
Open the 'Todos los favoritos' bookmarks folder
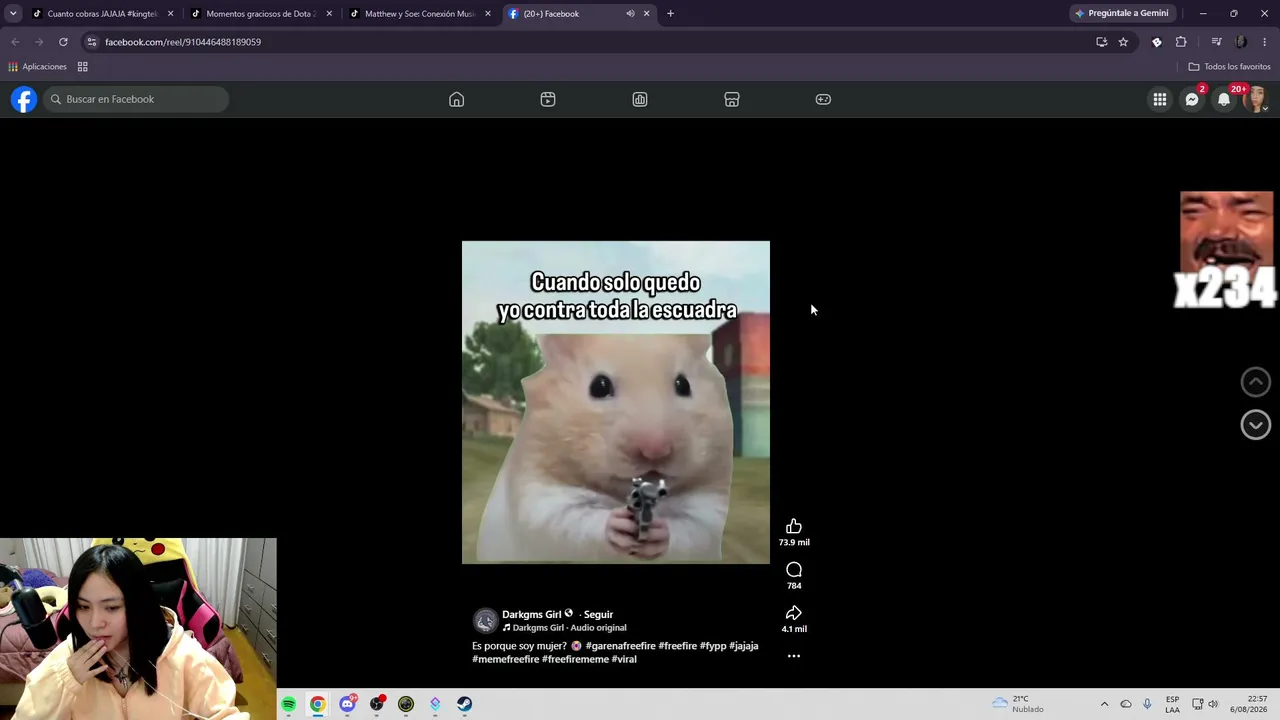pos(1229,67)
